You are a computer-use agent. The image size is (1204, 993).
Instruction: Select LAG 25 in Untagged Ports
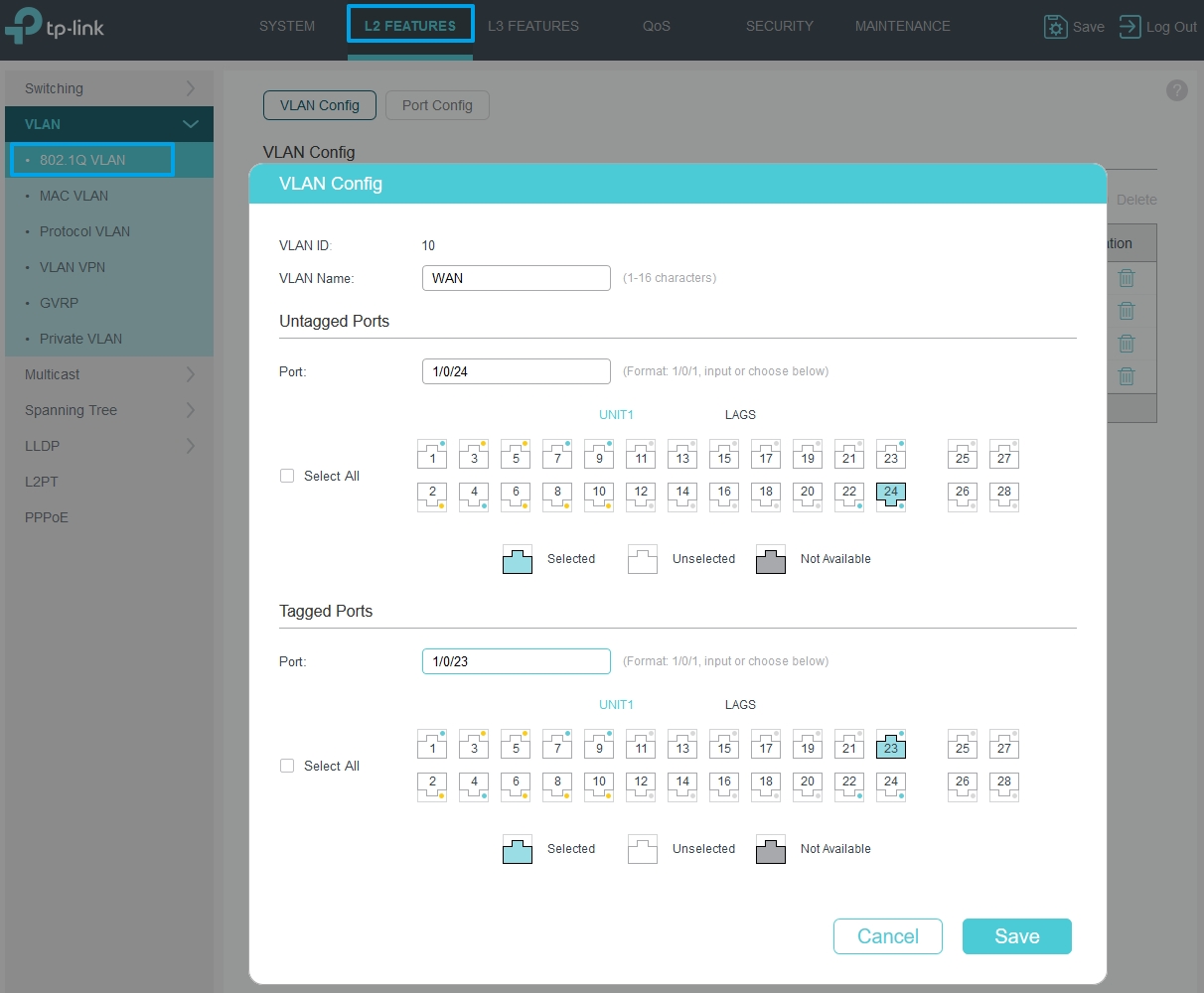pos(963,454)
